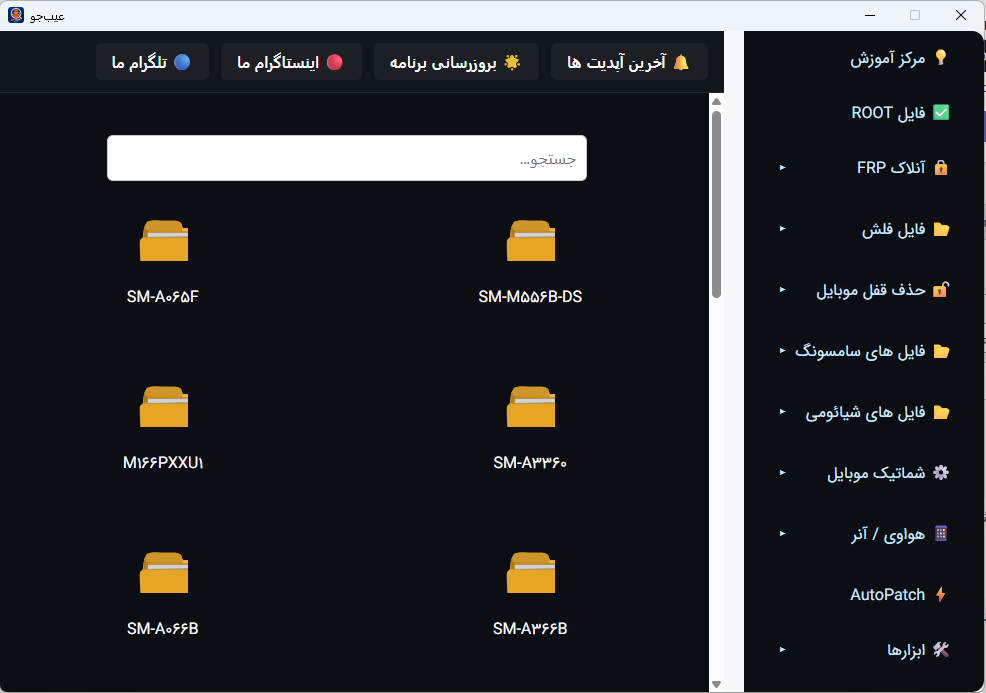Click the unlock icon beside حذف قفل موبایل

coord(941,289)
